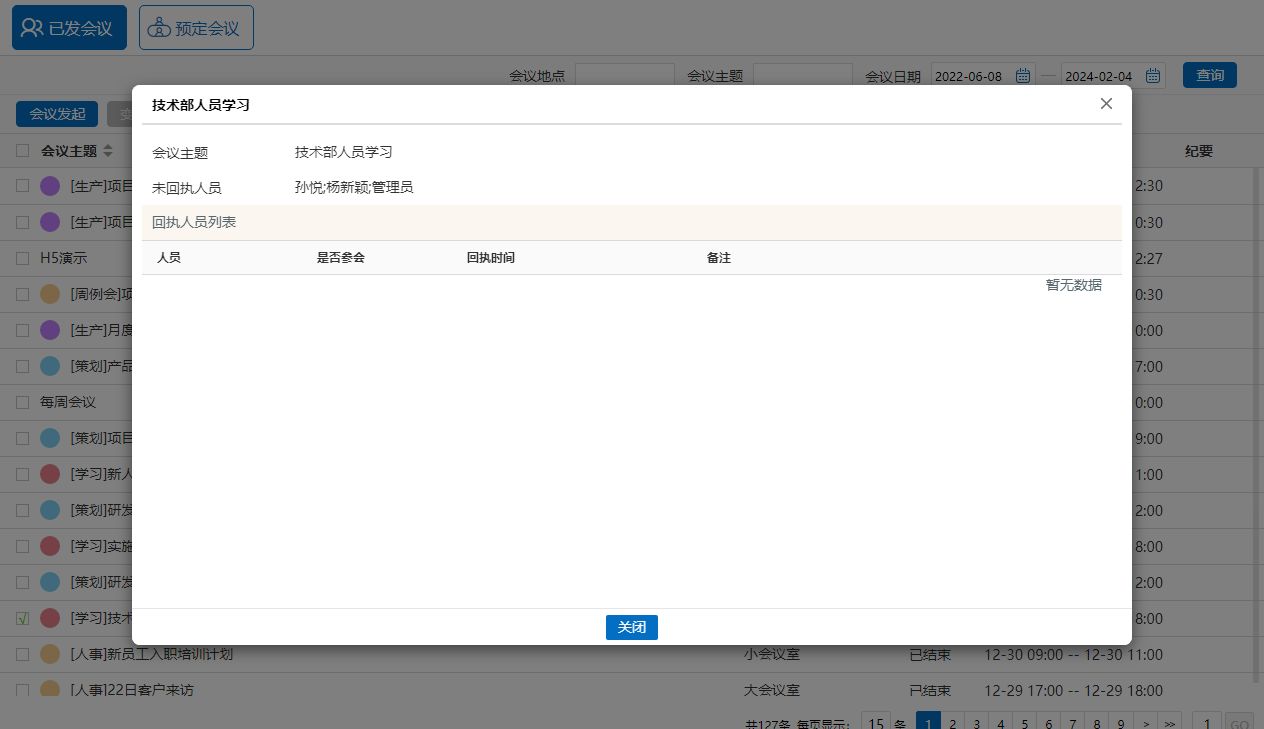1264x729 pixels.
Task: Click the orange icon beside 人事新员工入职培训计划
Action: coord(50,654)
